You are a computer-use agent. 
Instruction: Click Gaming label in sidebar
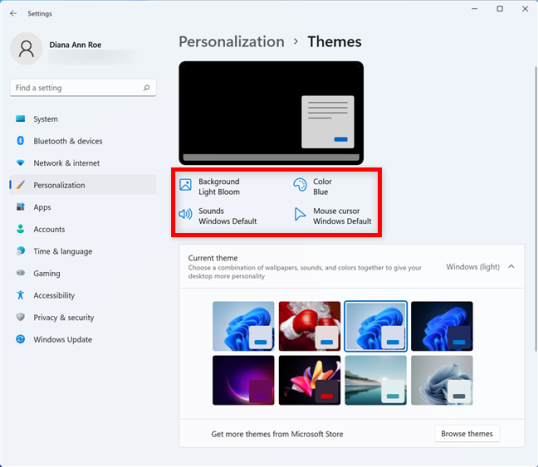pyautogui.click(x=47, y=273)
